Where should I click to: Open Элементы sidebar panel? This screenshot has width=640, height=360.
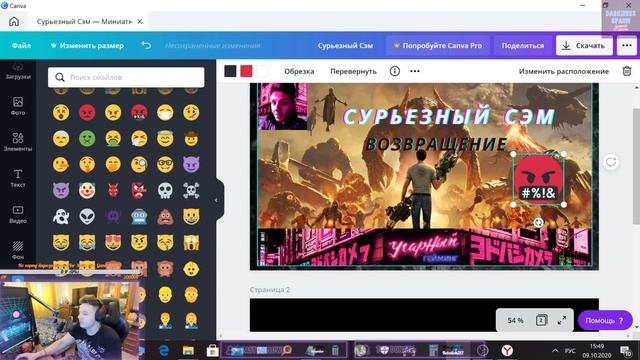coord(18,142)
